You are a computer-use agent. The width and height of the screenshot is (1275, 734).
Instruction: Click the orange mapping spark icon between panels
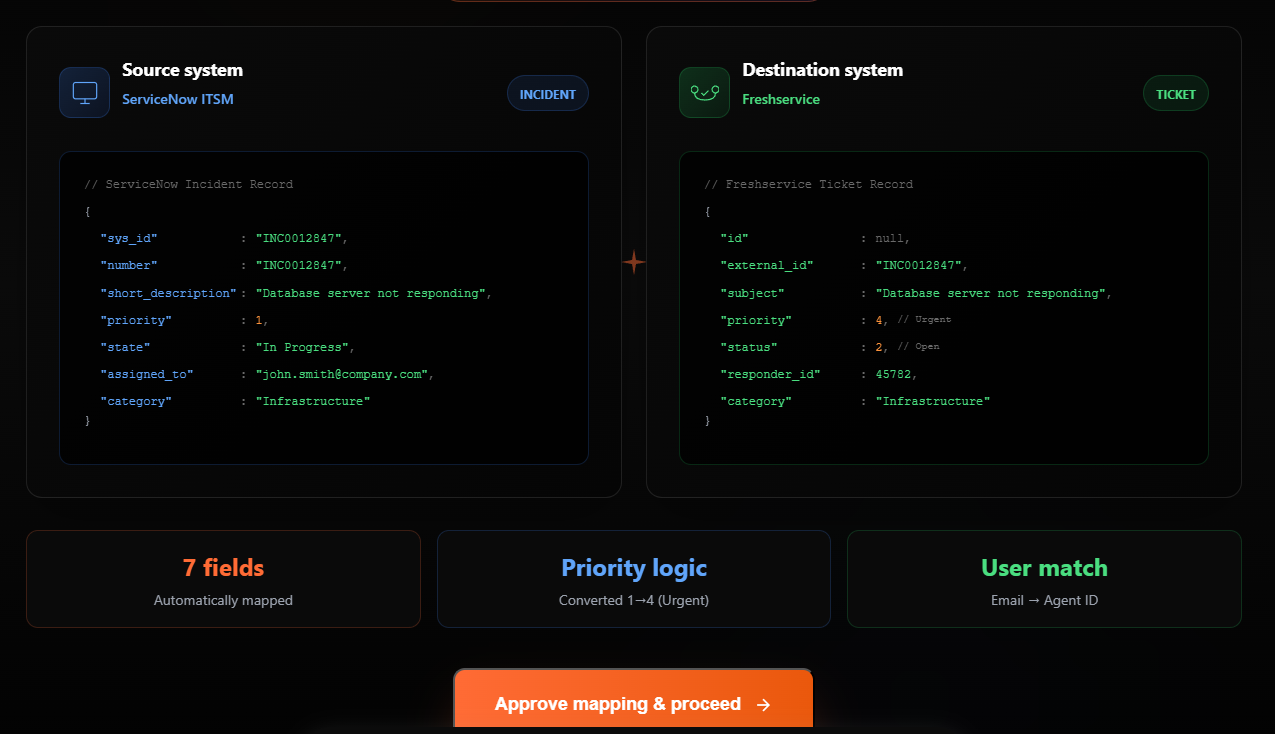pyautogui.click(x=633, y=261)
